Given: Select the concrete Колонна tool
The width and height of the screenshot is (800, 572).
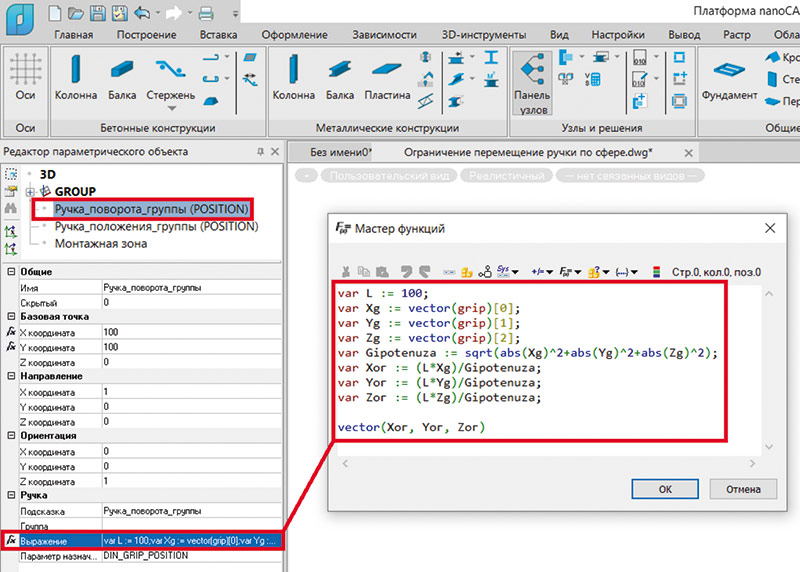Looking at the screenshot, I should click(76, 69).
